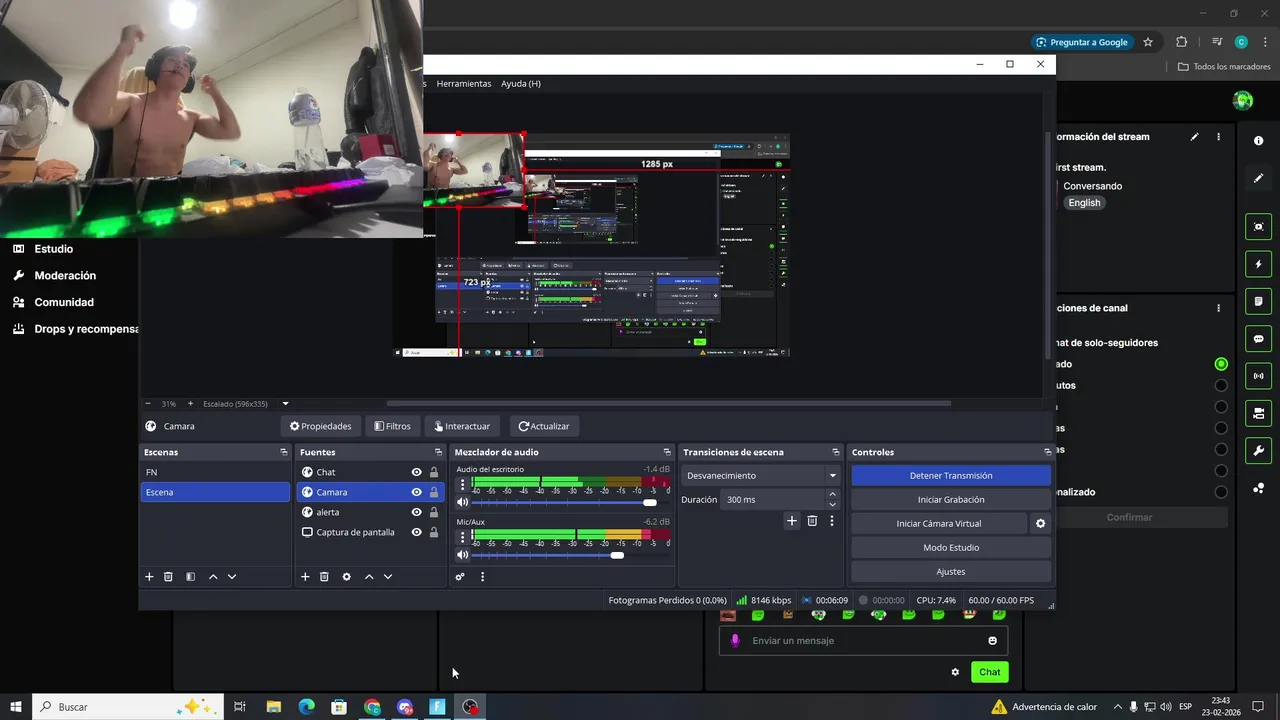Undock the Mezclador de audio panel
This screenshot has width=1280, height=720.
pos(667,453)
